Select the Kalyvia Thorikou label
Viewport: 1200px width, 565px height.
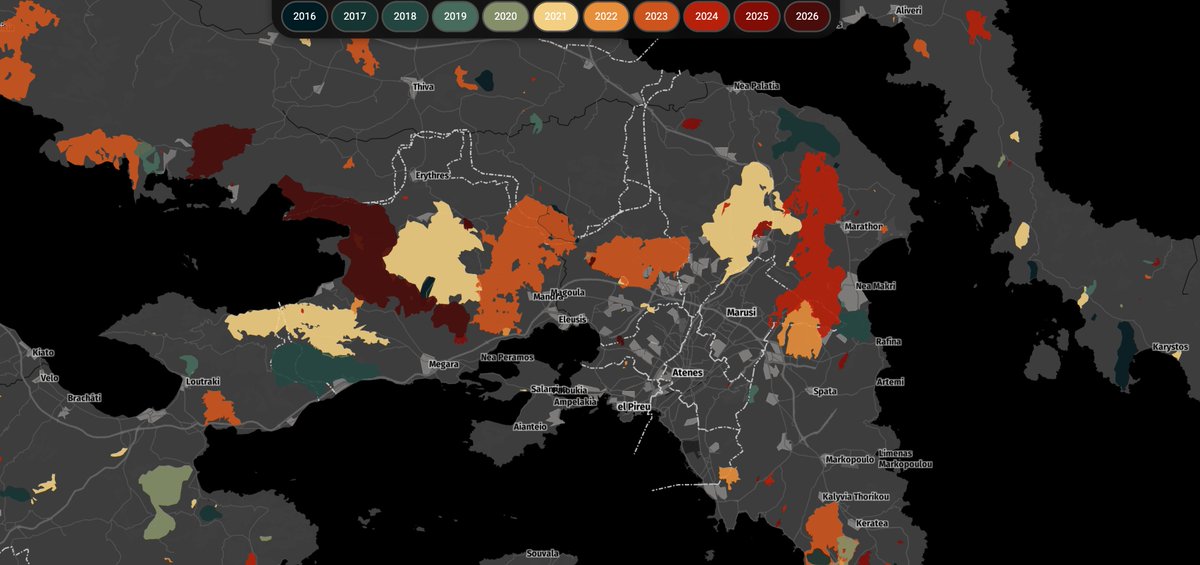click(855, 497)
